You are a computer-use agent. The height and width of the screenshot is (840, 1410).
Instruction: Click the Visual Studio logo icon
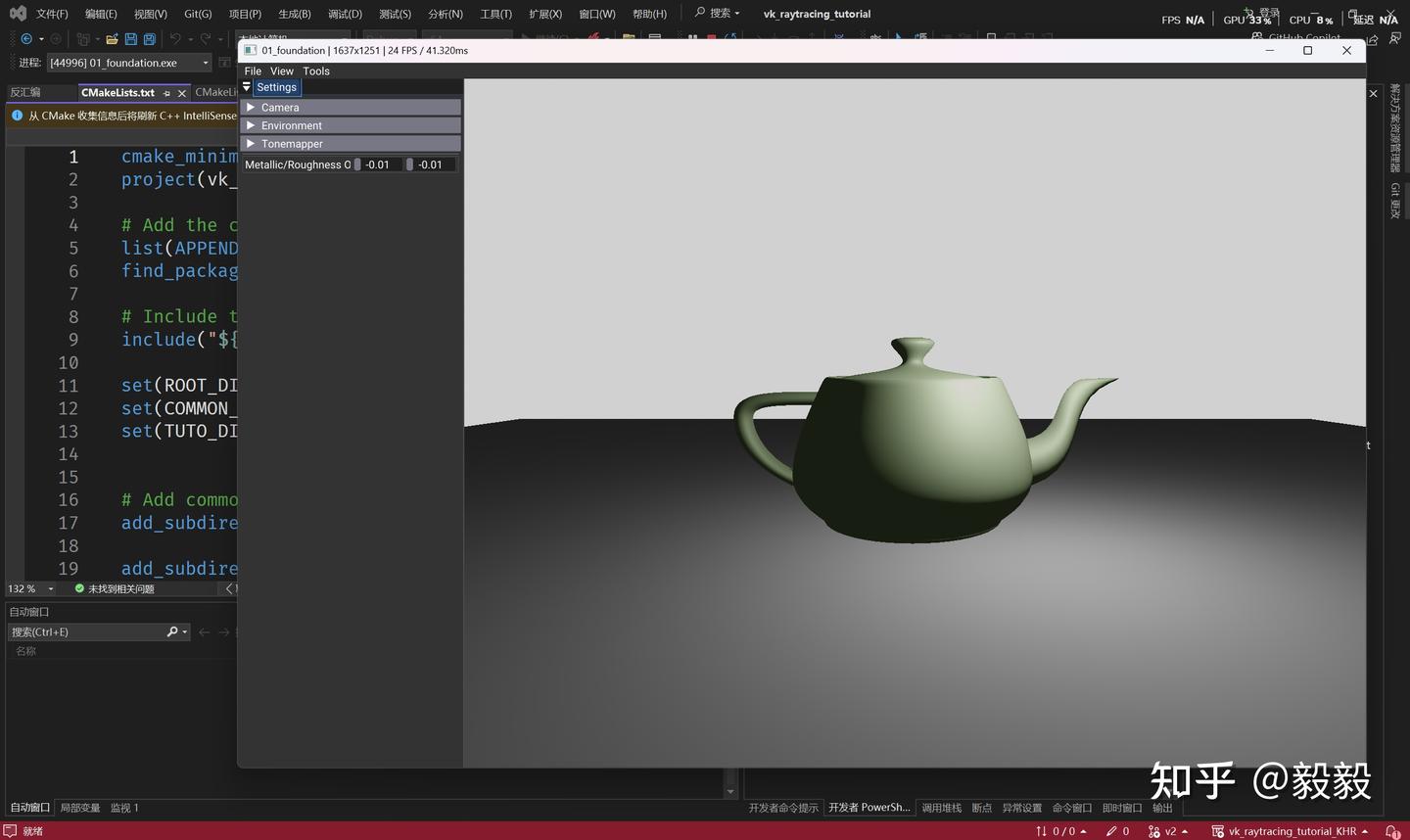[x=18, y=14]
